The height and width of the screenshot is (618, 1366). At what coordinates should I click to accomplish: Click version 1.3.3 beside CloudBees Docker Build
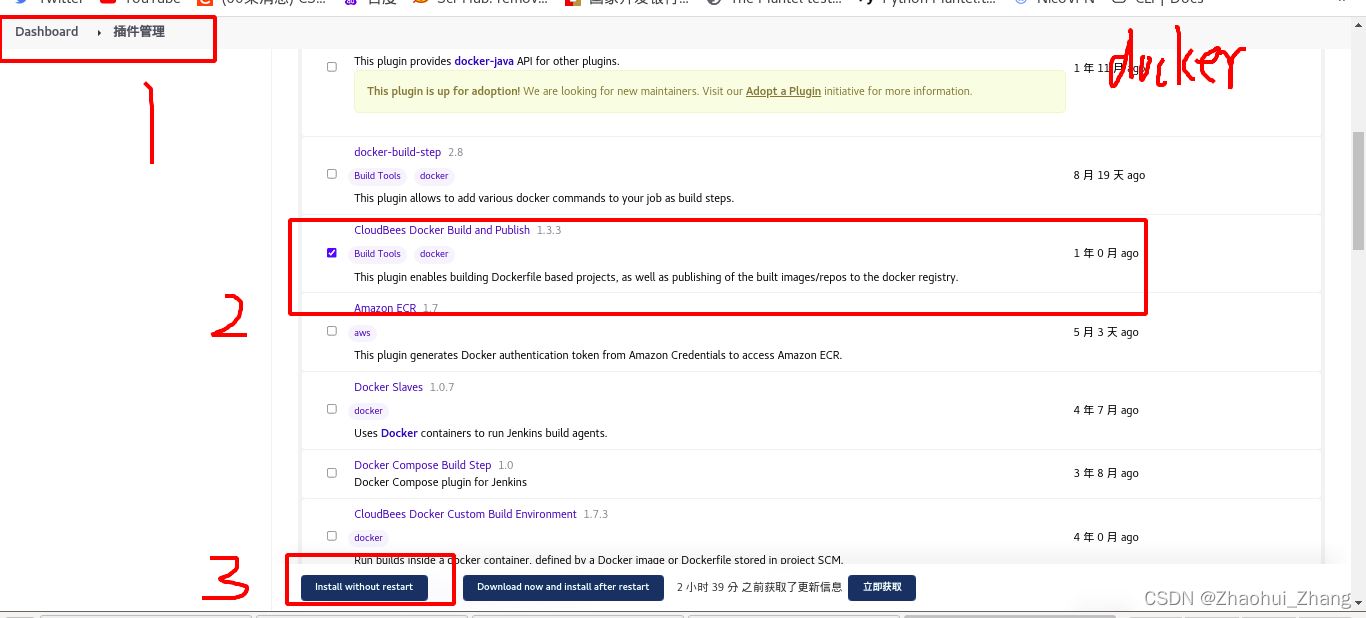pos(549,230)
